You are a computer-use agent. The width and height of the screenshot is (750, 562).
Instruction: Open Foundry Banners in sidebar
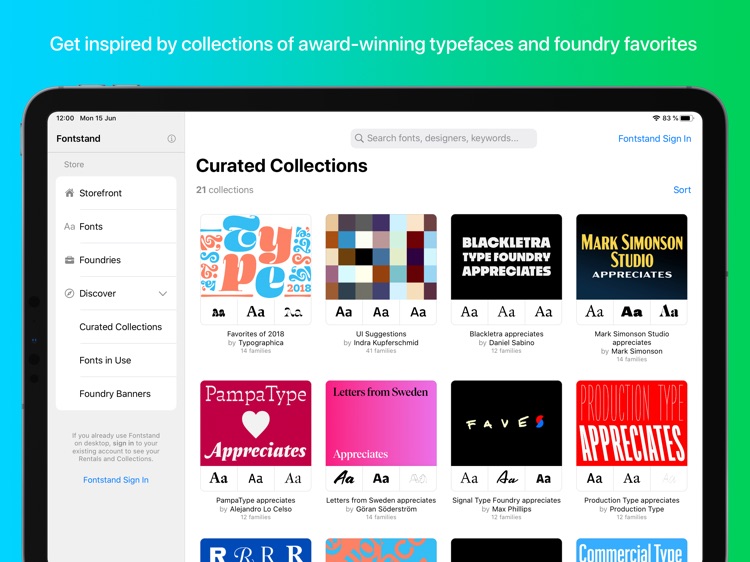coord(115,394)
